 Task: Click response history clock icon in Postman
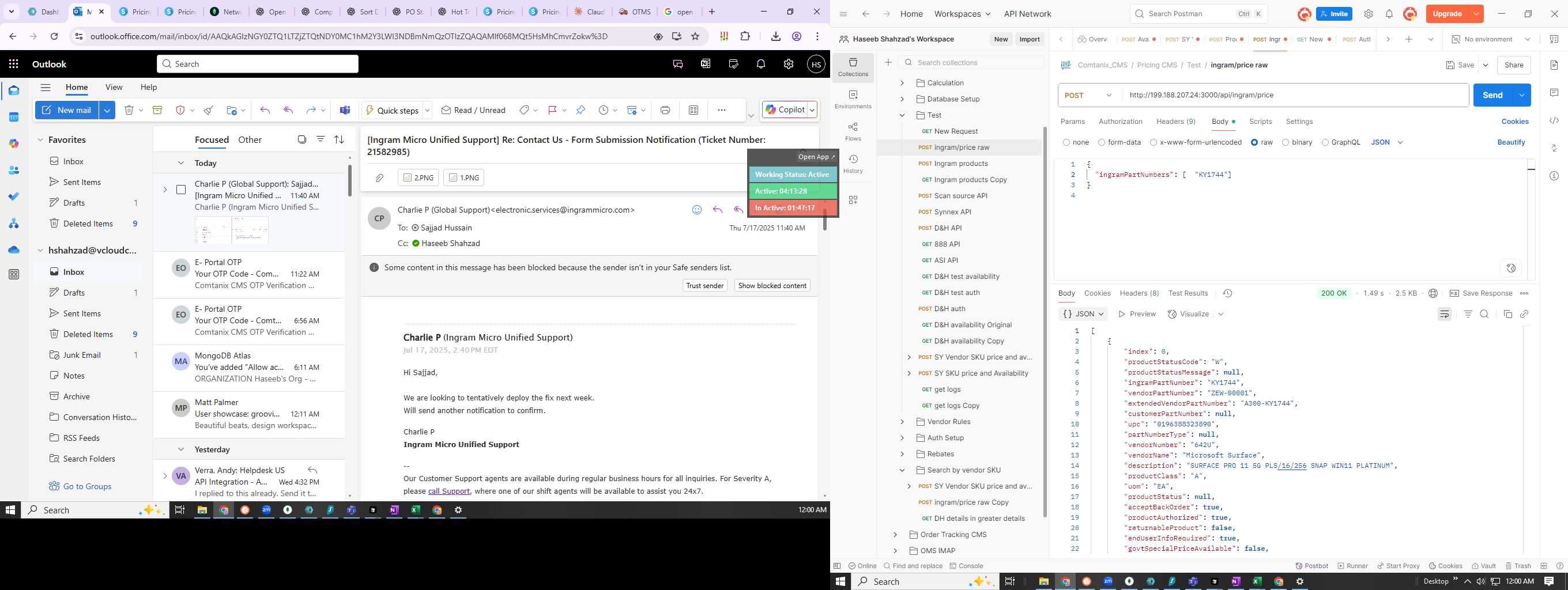[1227, 293]
